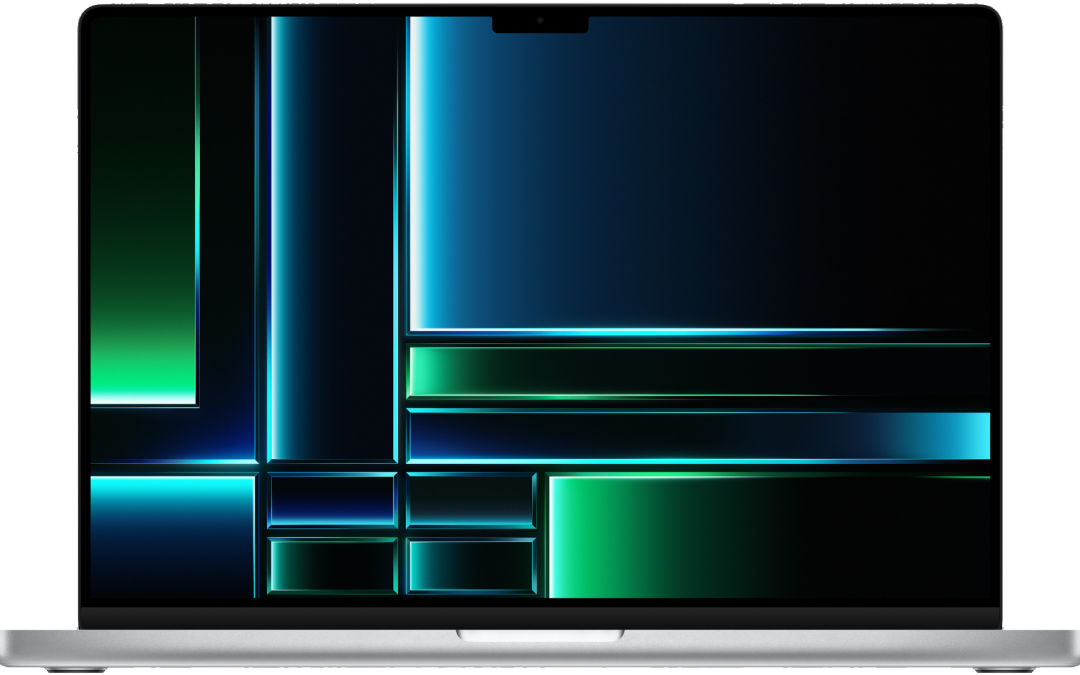Select the lower-left small green grid tile
The width and height of the screenshot is (1080, 675).
332,565
